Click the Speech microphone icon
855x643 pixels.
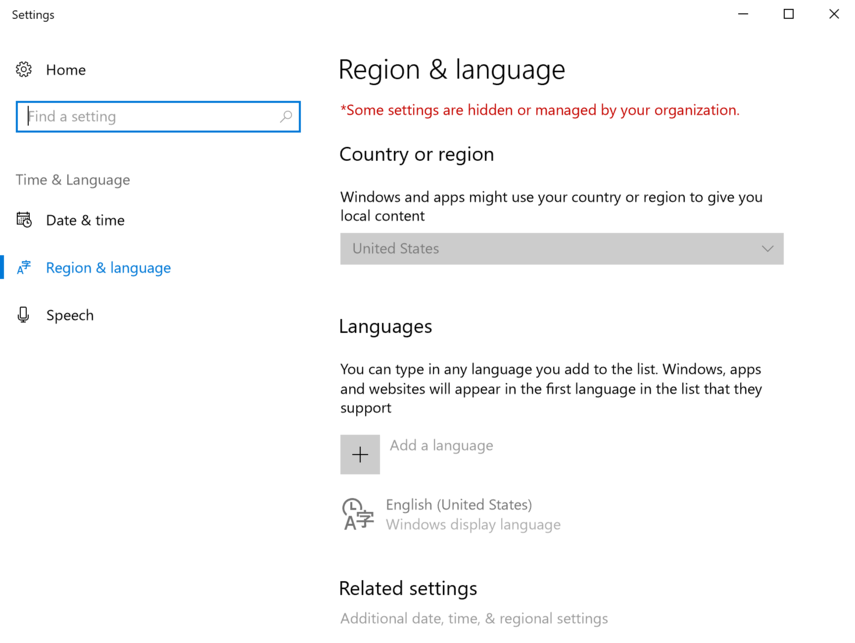[24, 315]
